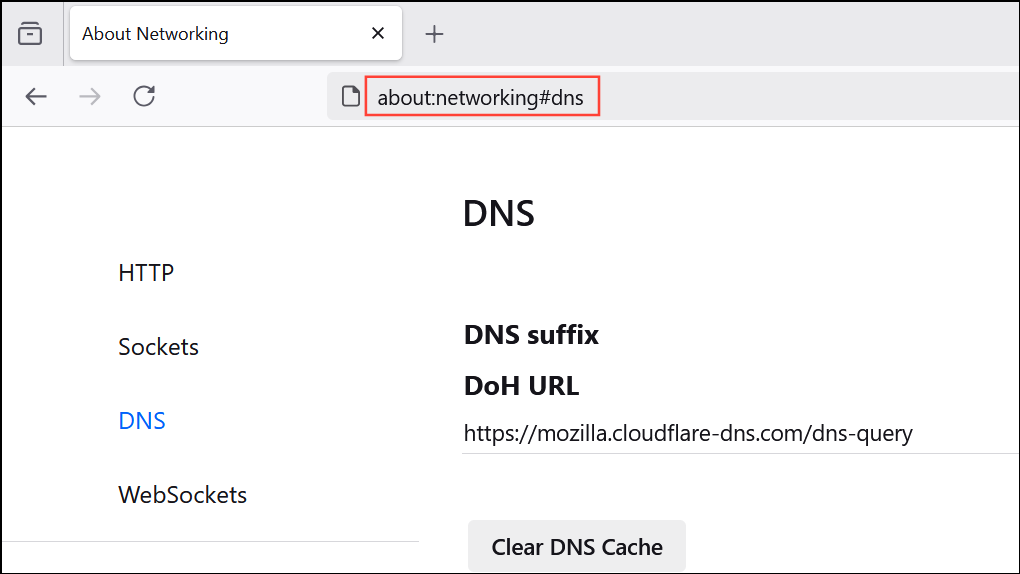Close the About Networking tab
This screenshot has height=574, width=1020.
pyautogui.click(x=378, y=33)
